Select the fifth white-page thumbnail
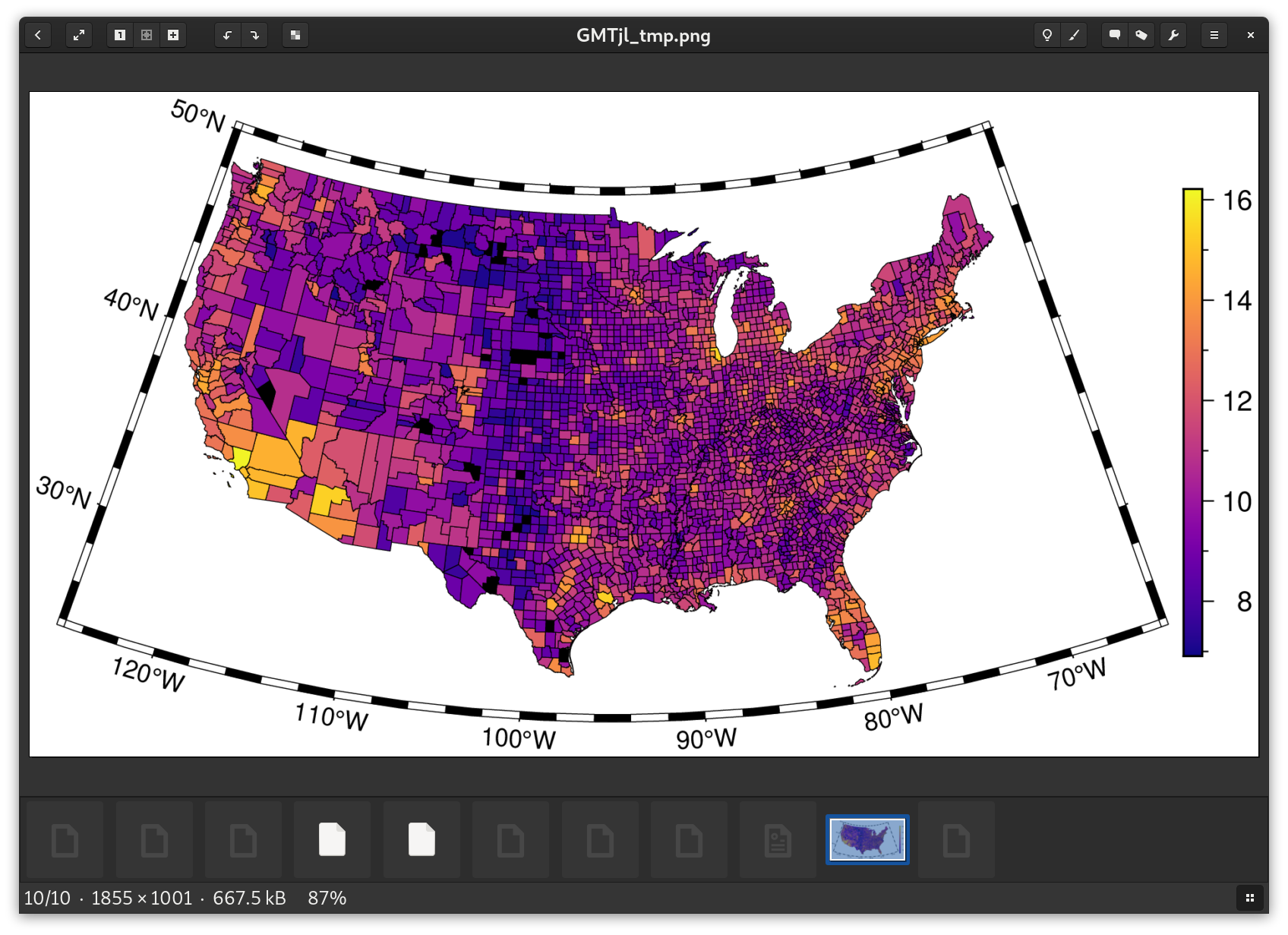1288x935 pixels. [421, 840]
